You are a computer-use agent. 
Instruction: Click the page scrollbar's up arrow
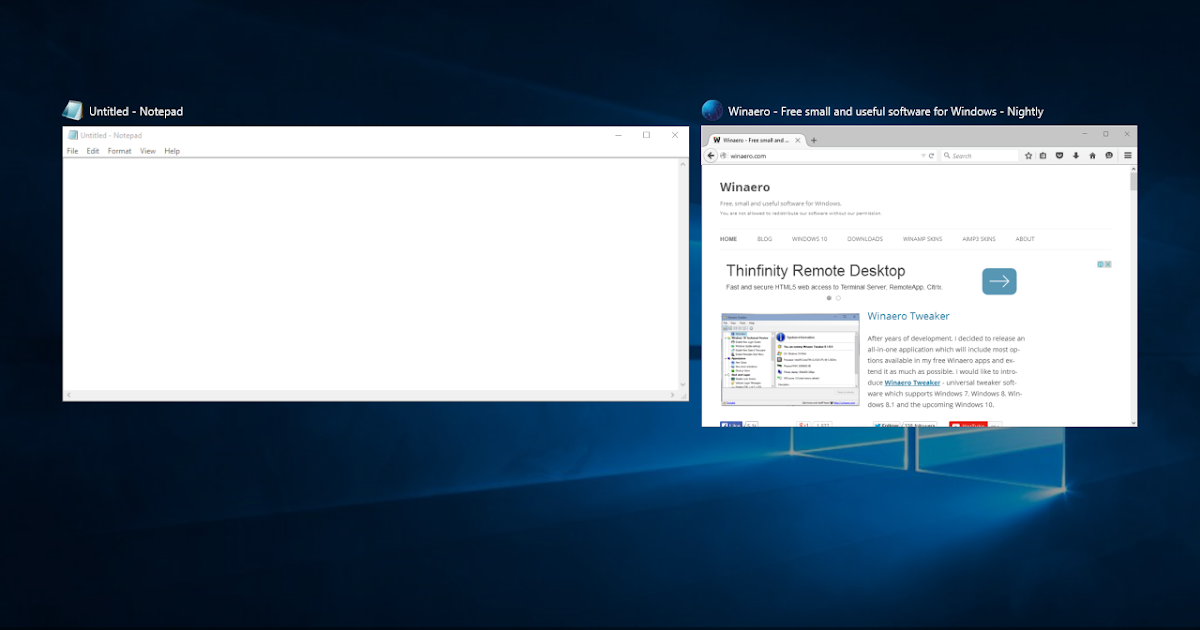[1132, 168]
